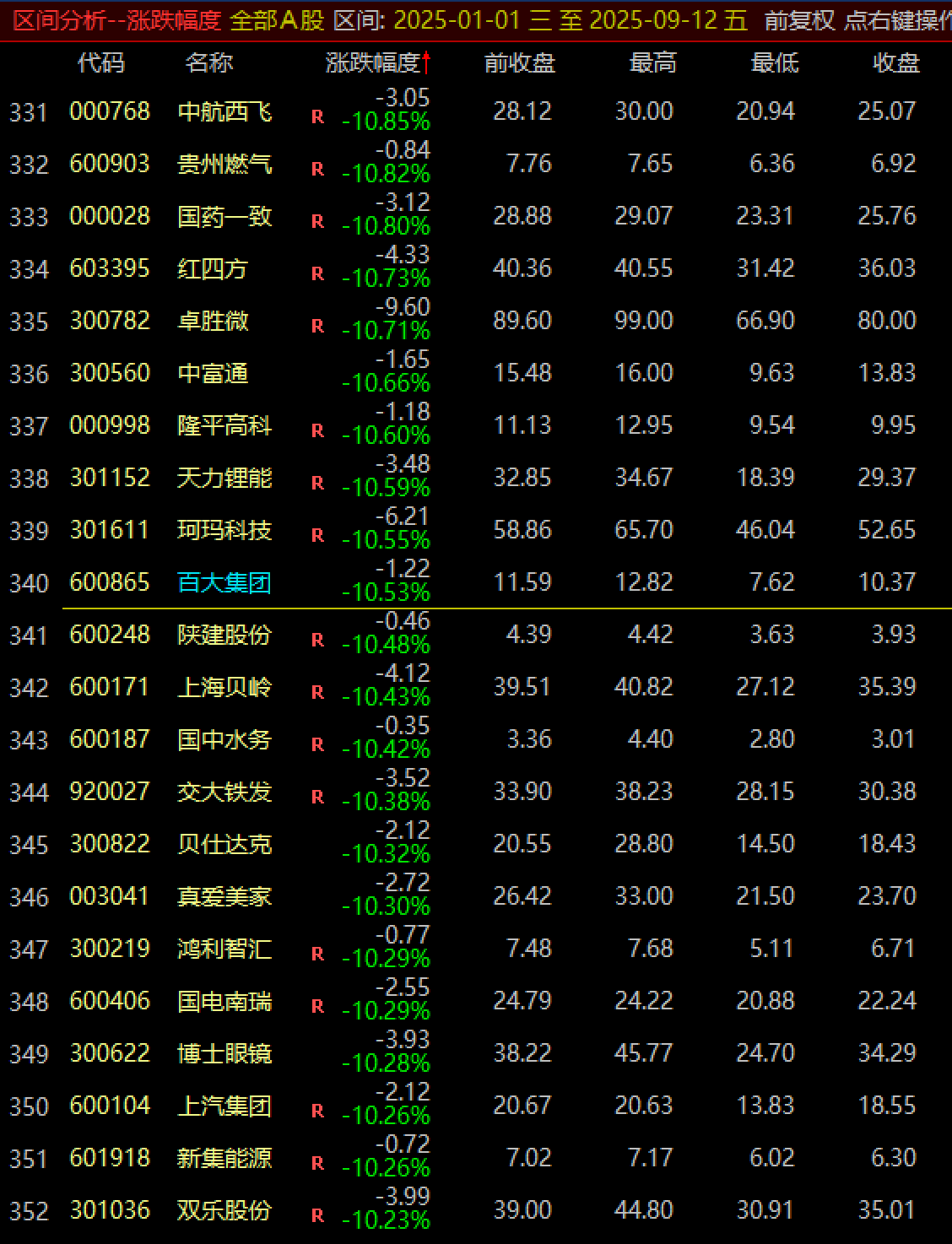The height and width of the screenshot is (1244, 952).
Task: Click stock code 300622
Action: (110, 1053)
